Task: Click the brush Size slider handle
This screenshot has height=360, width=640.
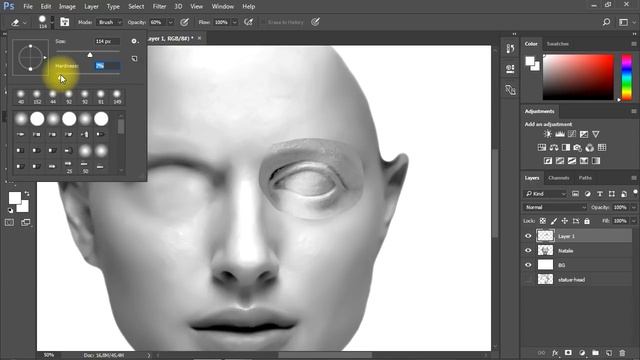Action: [x=90, y=55]
